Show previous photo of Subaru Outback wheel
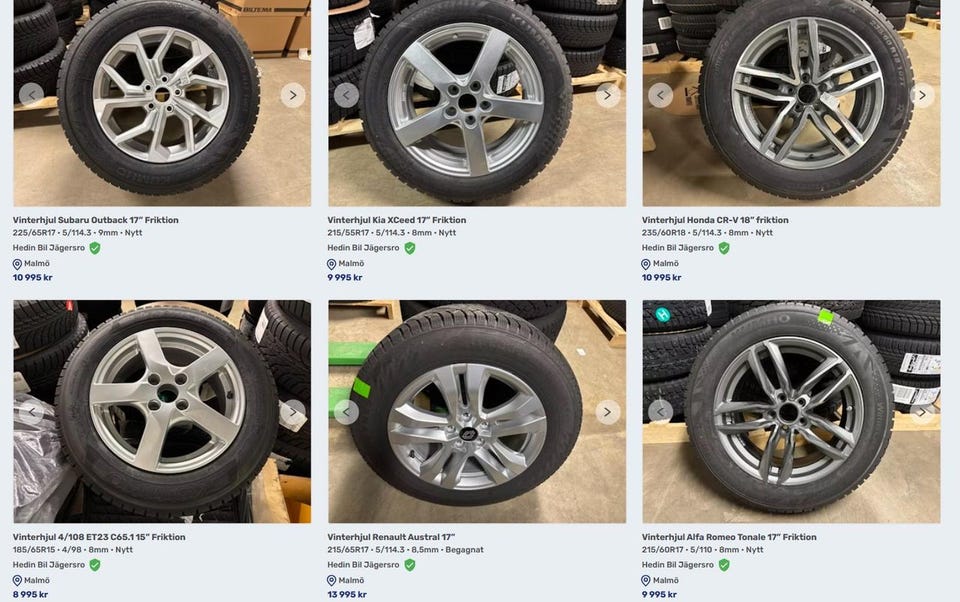Image resolution: width=960 pixels, height=602 pixels. click(x=31, y=95)
